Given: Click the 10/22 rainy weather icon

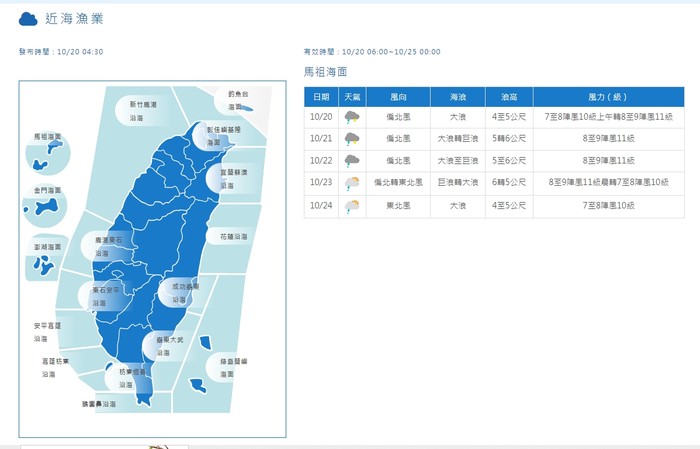Looking at the screenshot, I should point(352,161).
